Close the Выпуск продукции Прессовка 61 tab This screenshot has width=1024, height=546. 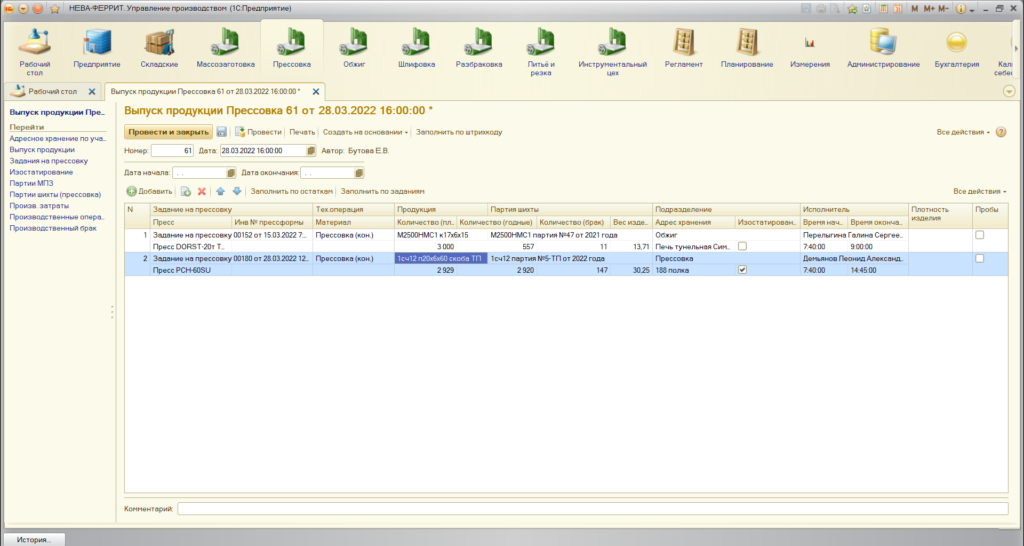point(316,92)
